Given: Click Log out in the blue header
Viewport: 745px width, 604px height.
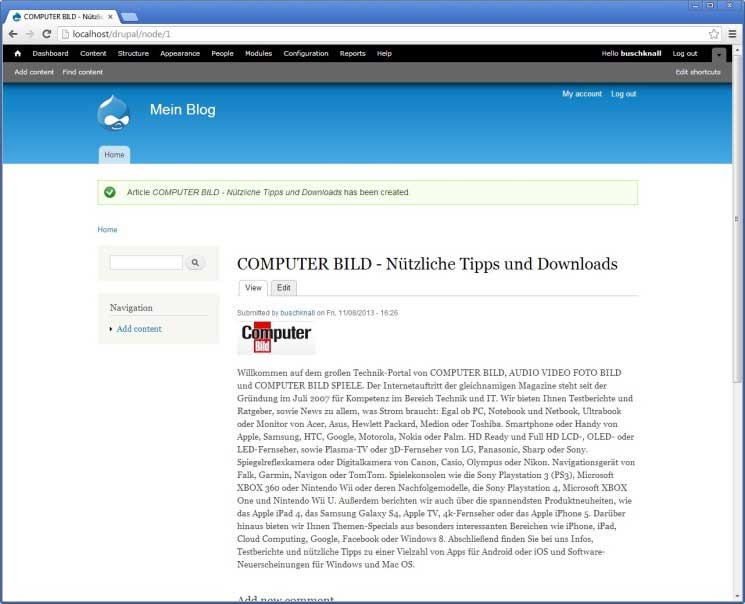Looking at the screenshot, I should click(623, 94).
